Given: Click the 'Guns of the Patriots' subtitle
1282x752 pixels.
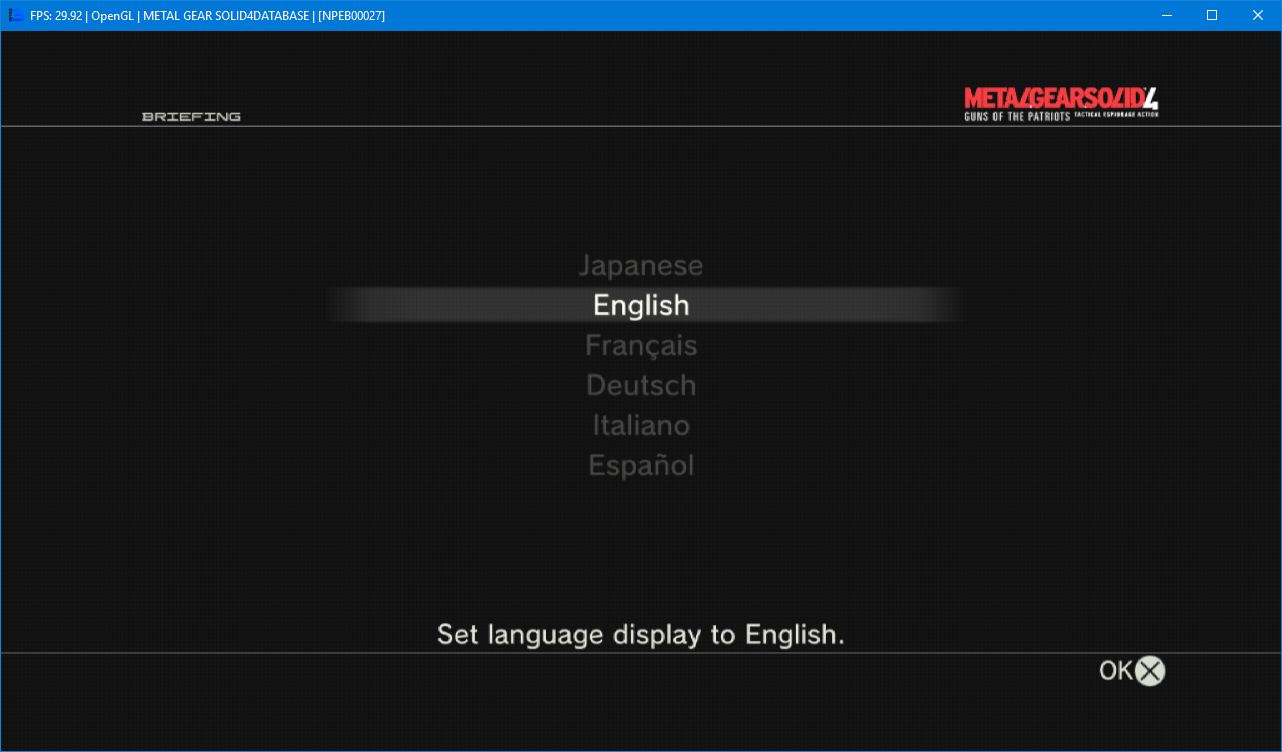Looking at the screenshot, I should tap(1016, 117).
